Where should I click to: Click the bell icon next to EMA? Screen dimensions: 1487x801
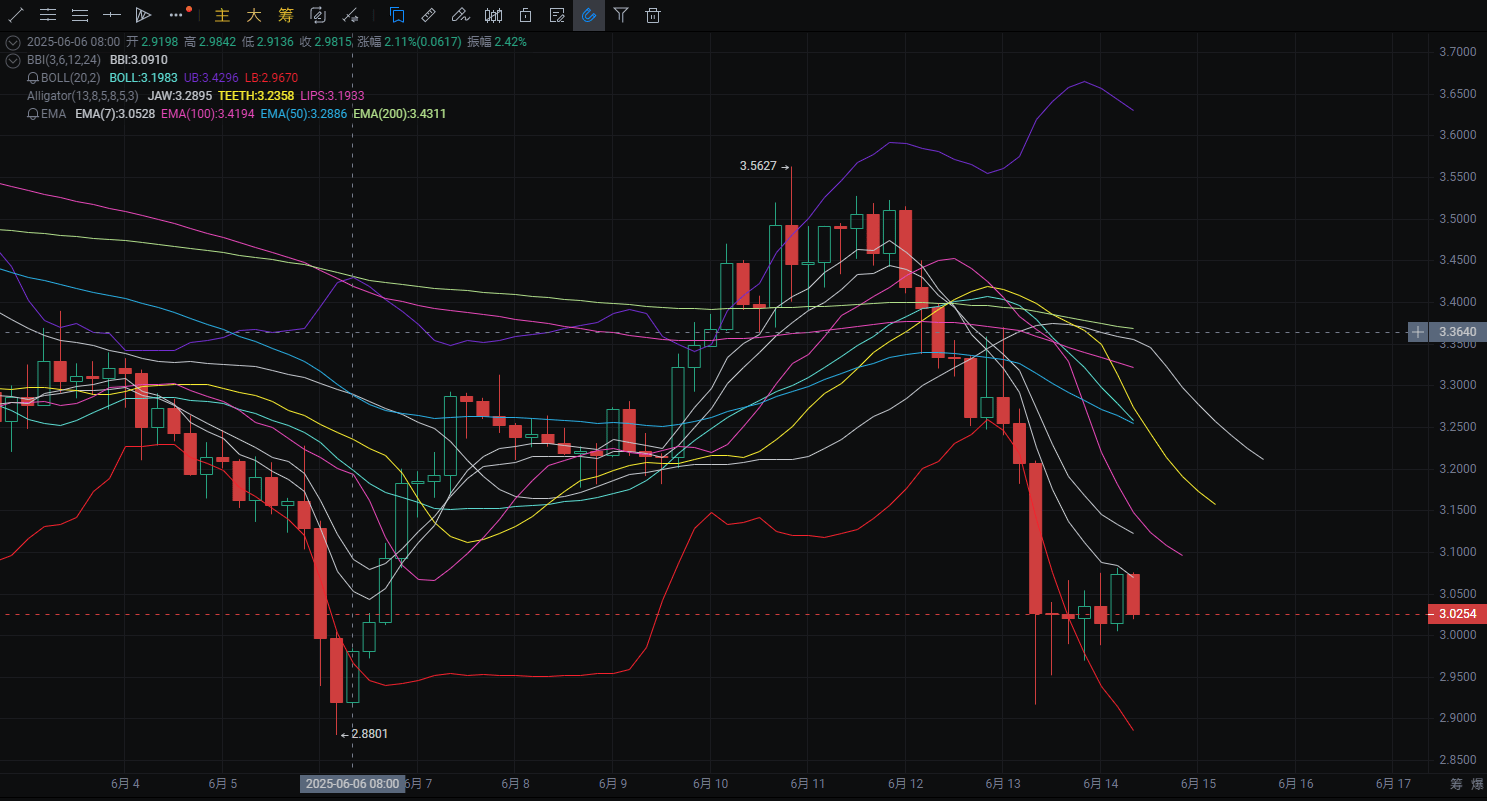[33, 114]
